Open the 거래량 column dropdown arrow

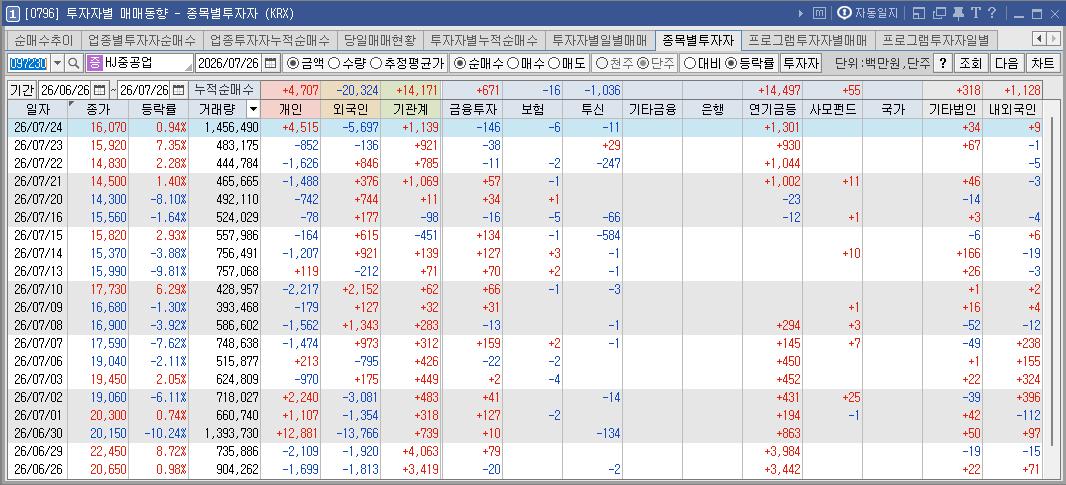pos(254,109)
